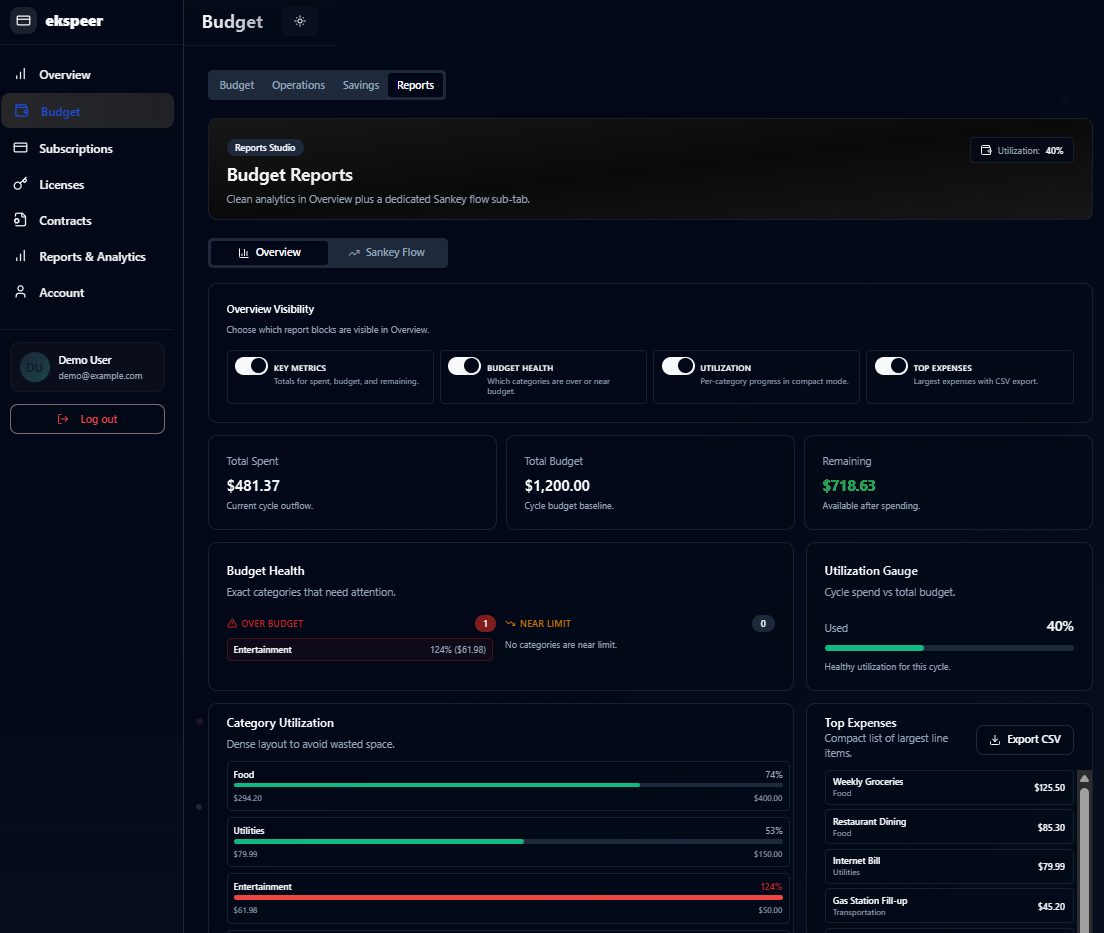Click the theme toggle sun icon
The width and height of the screenshot is (1104, 933).
coord(299,21)
